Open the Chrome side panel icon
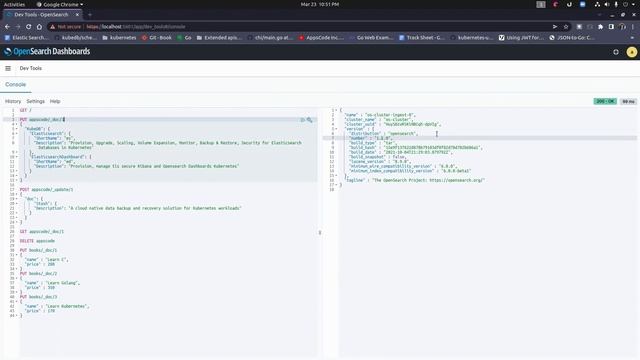The height and width of the screenshot is (360, 640). 611,27
